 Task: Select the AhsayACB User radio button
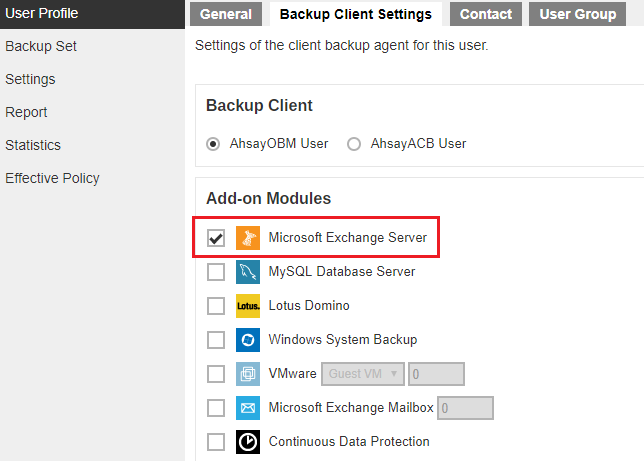click(x=354, y=144)
